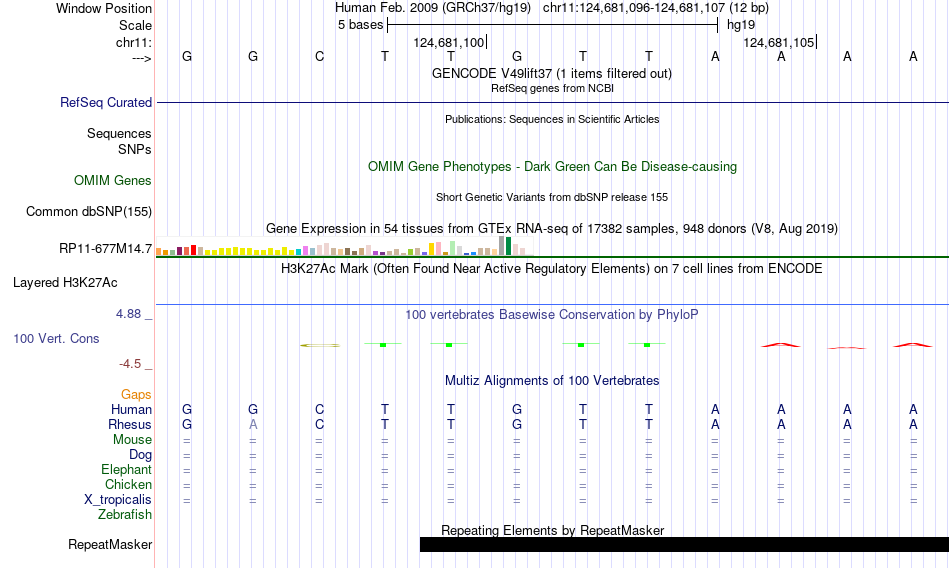Select the Zebrafish alignment row label

125,515
